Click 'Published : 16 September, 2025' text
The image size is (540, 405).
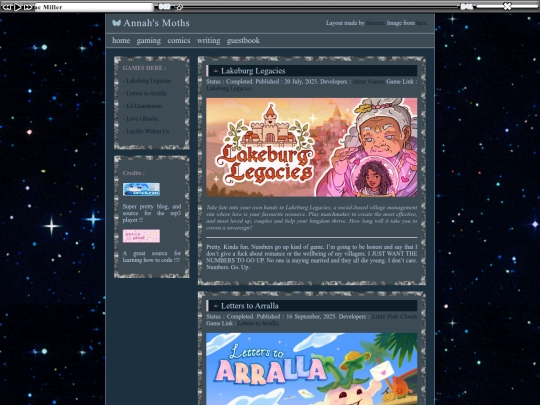[x=296, y=316]
